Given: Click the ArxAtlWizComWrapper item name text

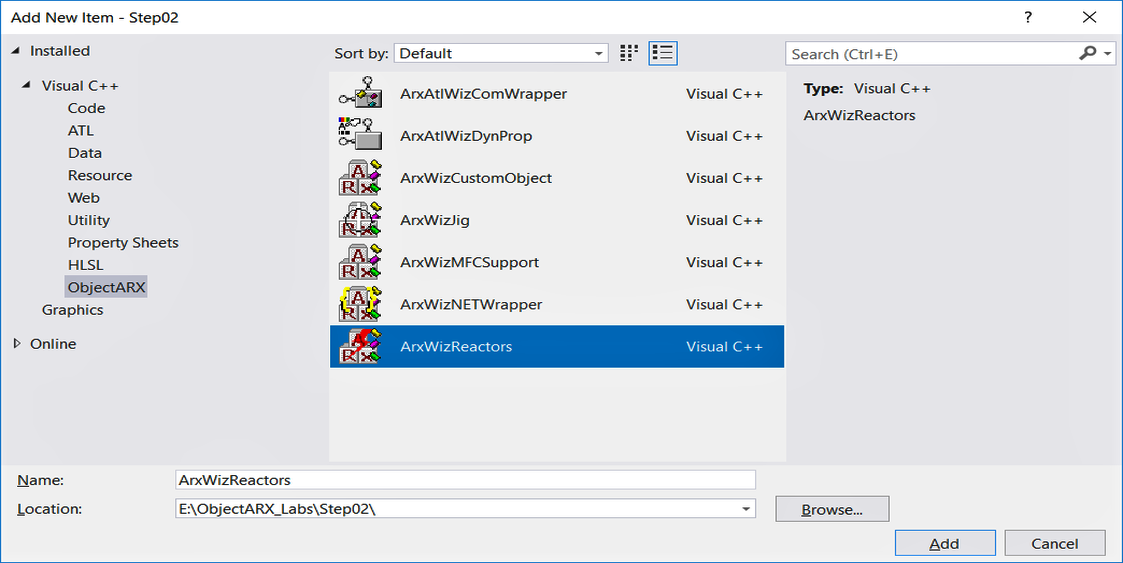Looking at the screenshot, I should point(483,94).
